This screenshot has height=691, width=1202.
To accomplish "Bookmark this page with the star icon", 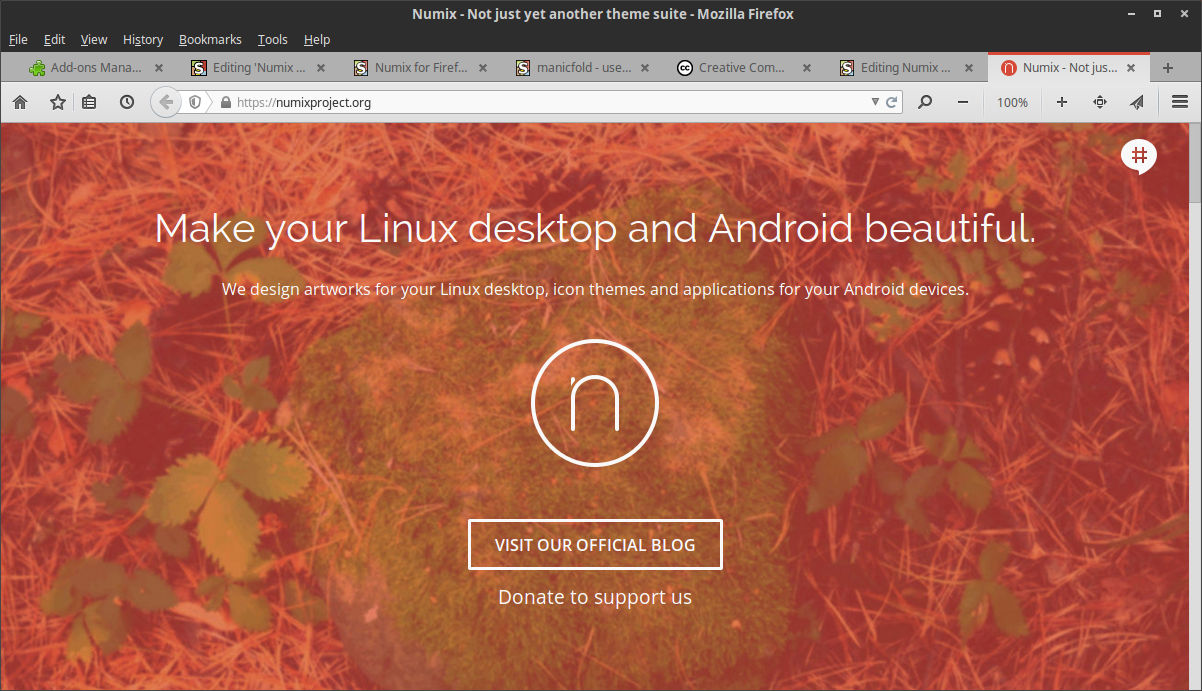I will [57, 102].
